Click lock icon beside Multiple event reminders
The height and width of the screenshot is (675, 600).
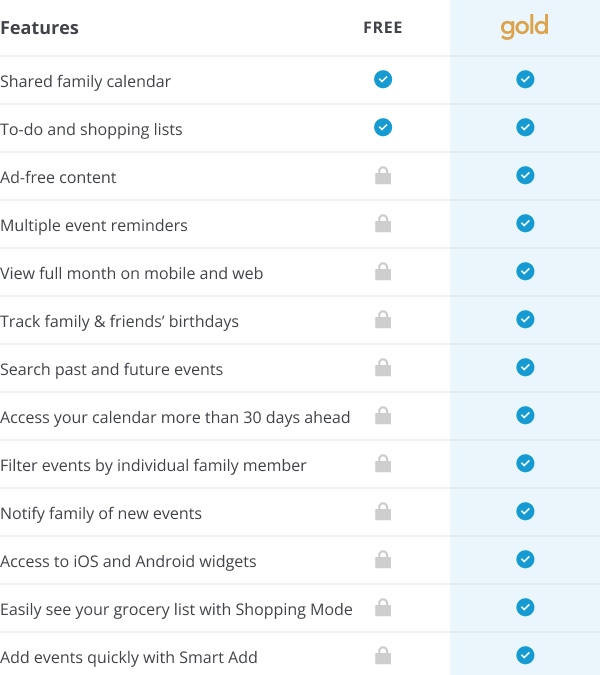[383, 223]
